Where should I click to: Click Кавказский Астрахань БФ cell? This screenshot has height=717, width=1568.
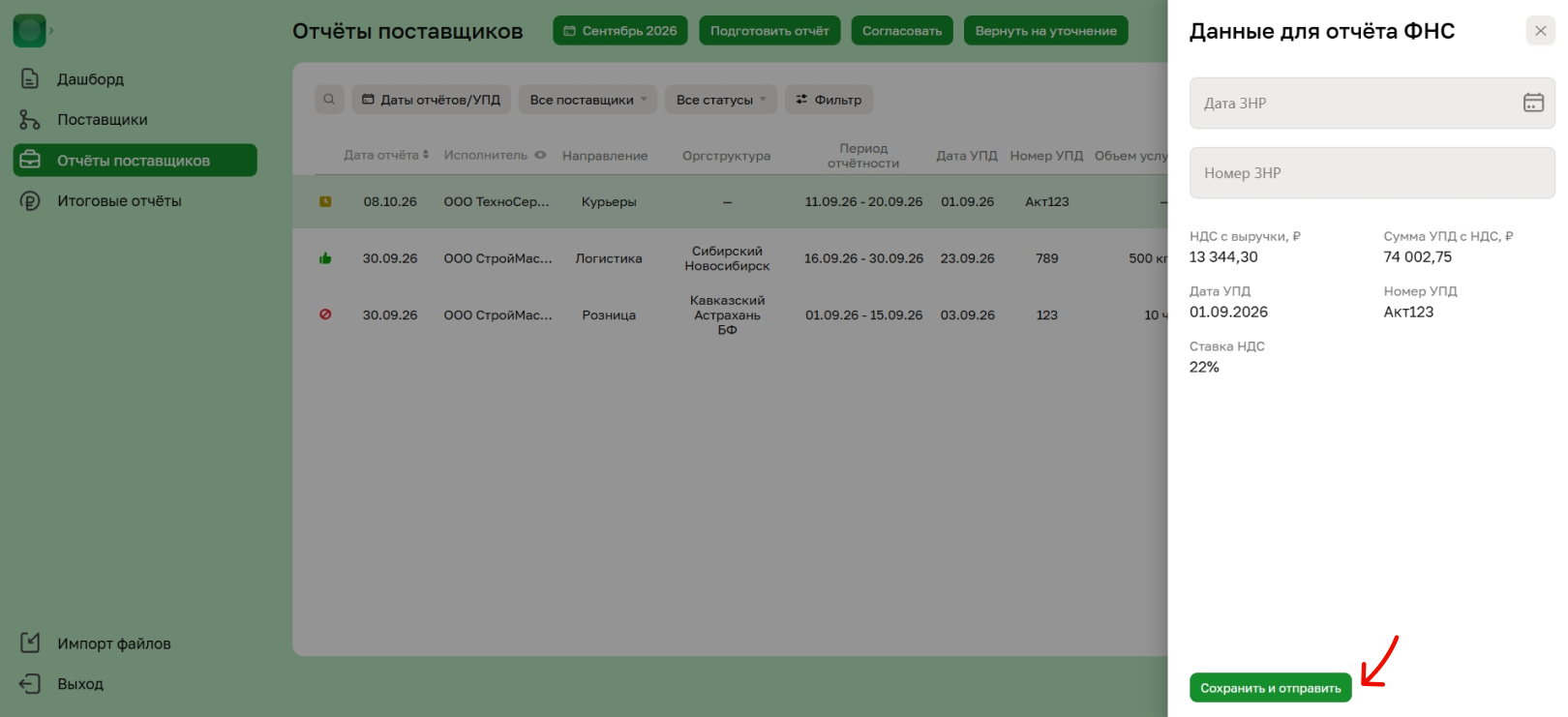(x=728, y=315)
